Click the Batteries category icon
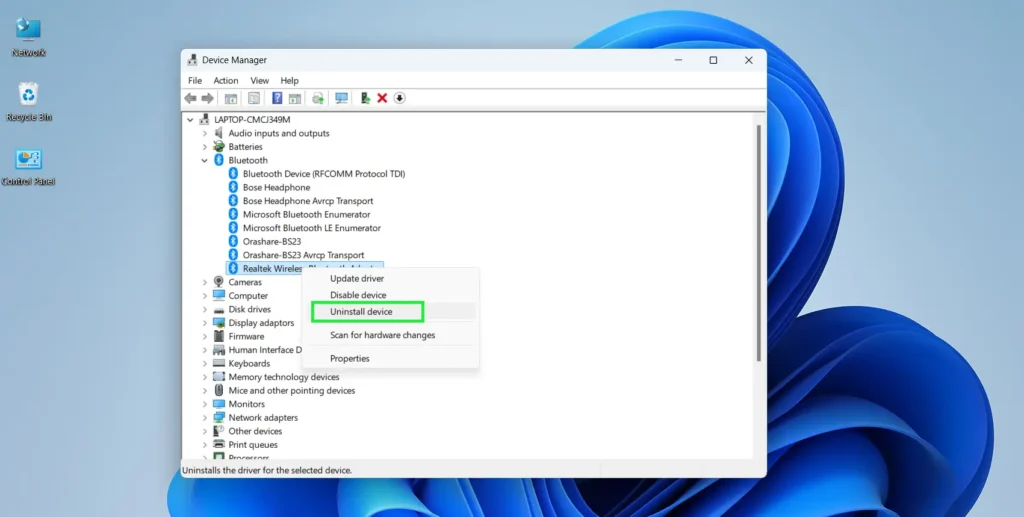 [219, 146]
